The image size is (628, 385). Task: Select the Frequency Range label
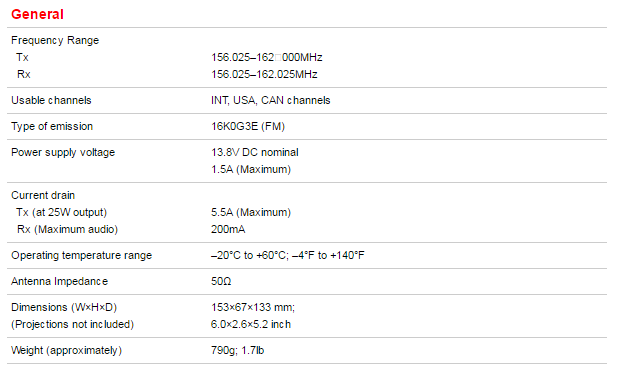pyautogui.click(x=55, y=40)
